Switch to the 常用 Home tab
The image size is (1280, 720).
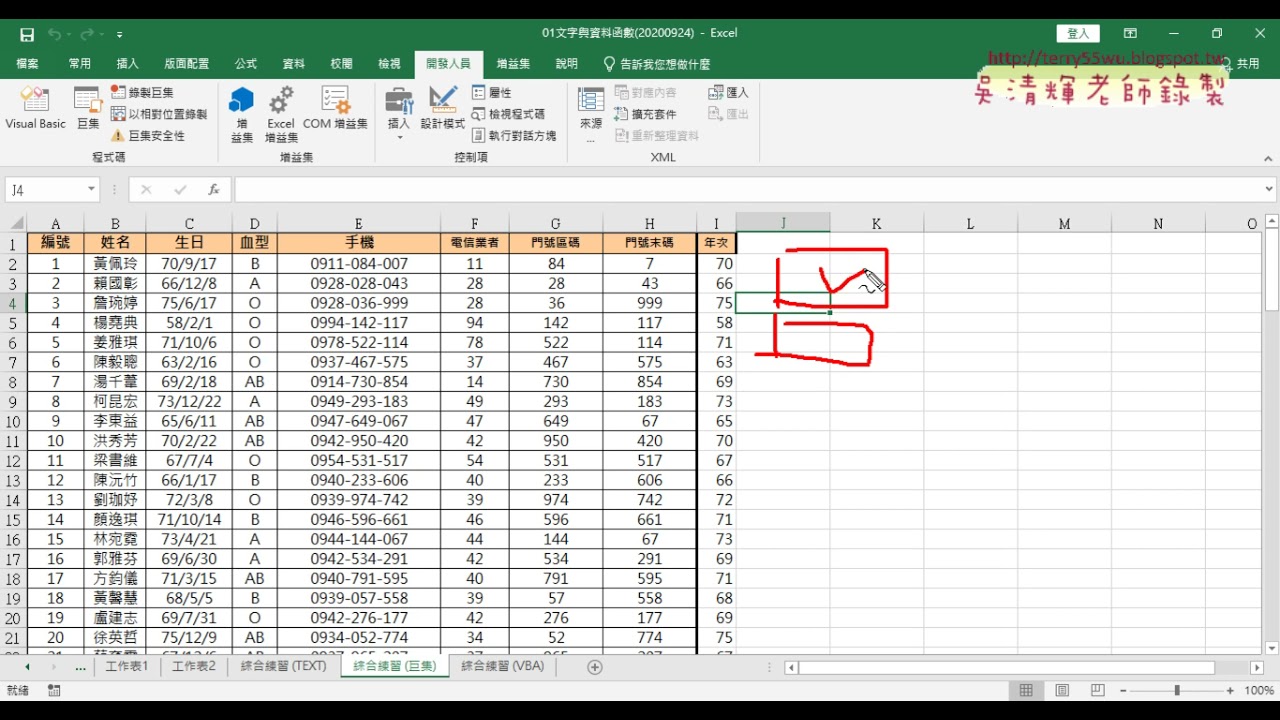click(x=80, y=64)
